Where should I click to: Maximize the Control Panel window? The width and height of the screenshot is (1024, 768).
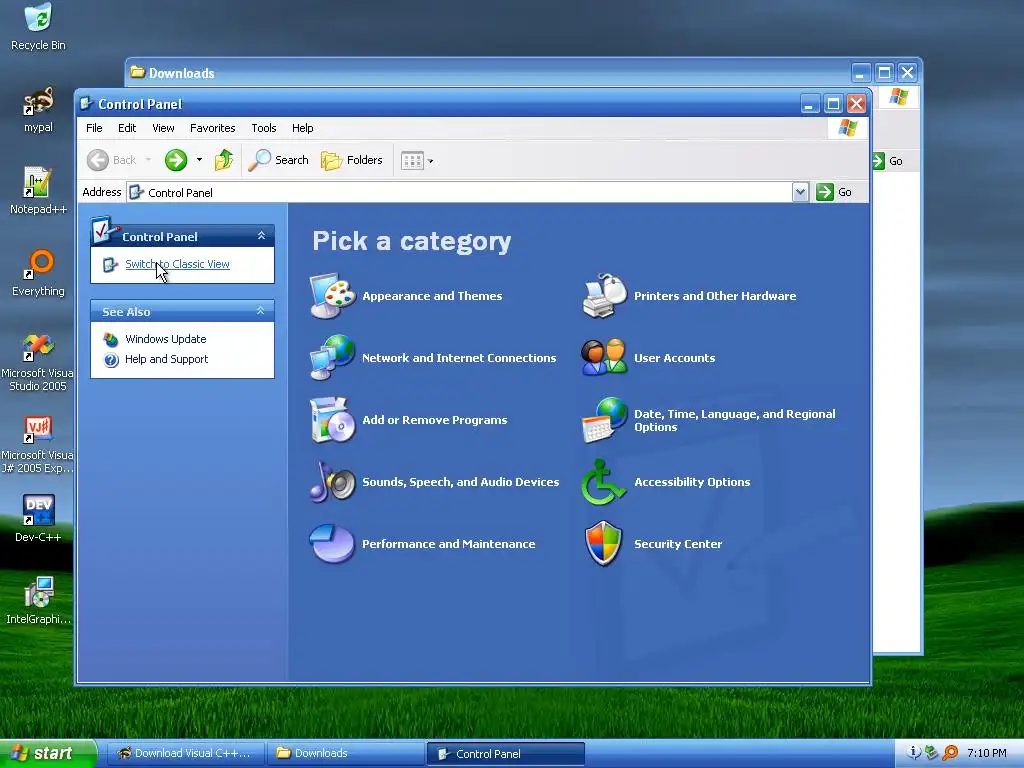point(833,104)
